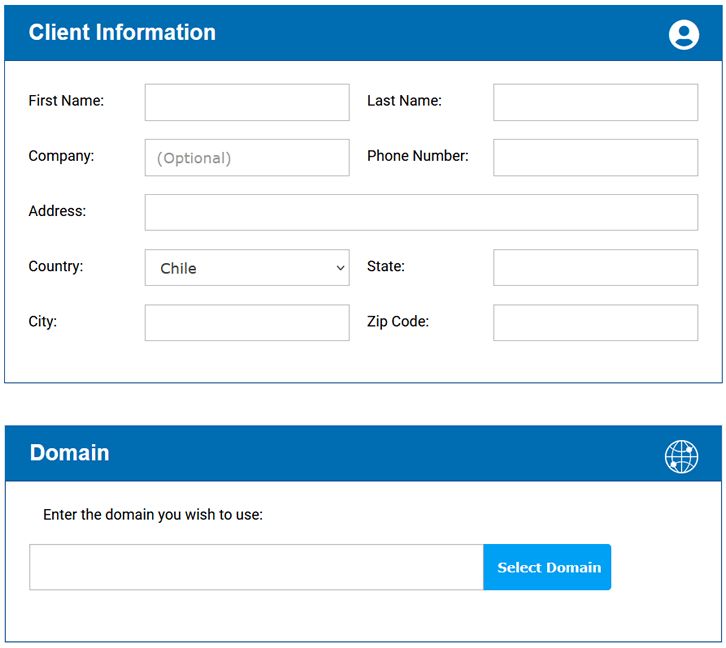This screenshot has width=726, height=648.
Task: Click inside the Address field
Action: pos(421,212)
